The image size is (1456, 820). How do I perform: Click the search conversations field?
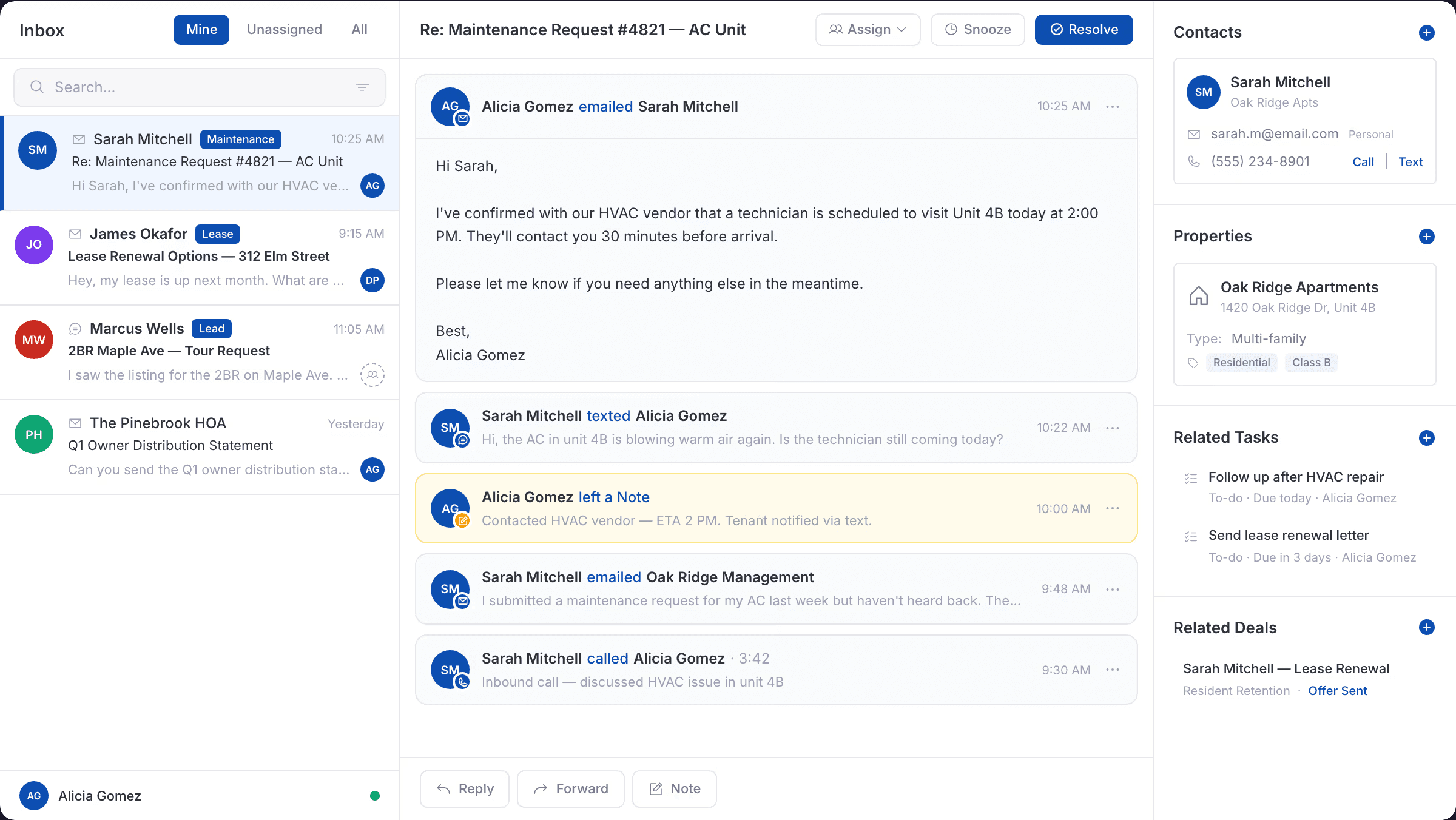coord(182,87)
